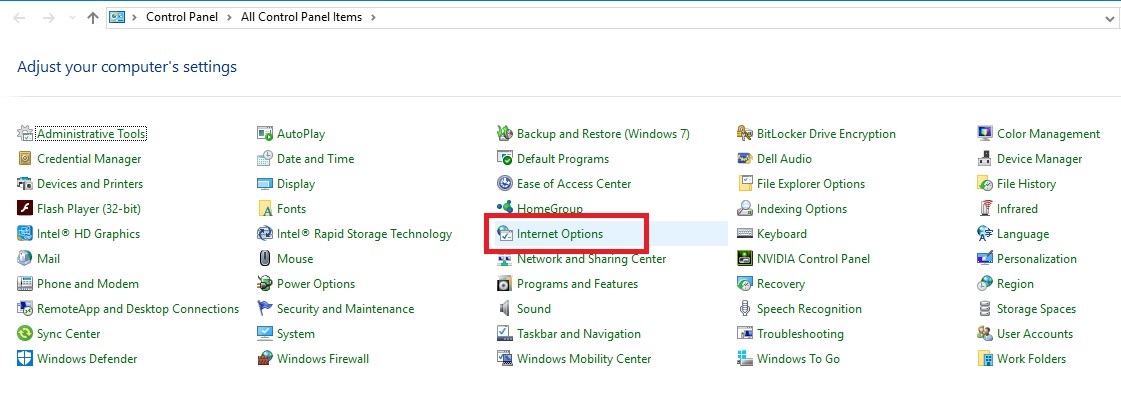Open the BitLocker Drive Encryption icon
The height and width of the screenshot is (405, 1121).
tap(745, 134)
